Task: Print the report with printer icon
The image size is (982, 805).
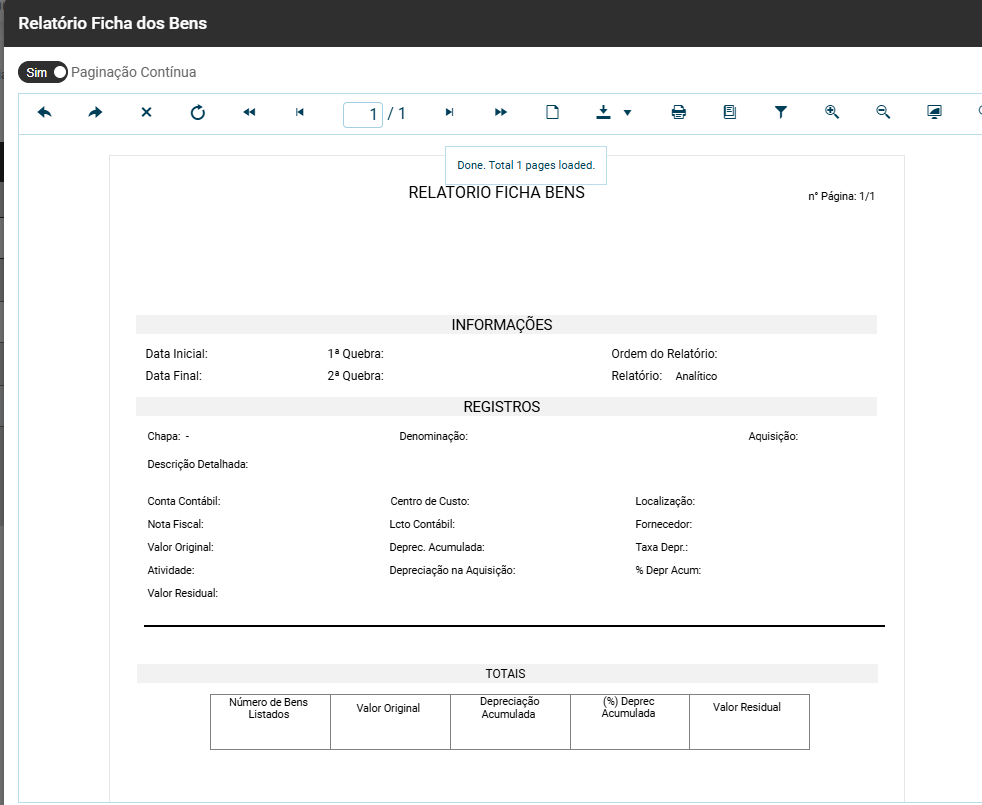Action: point(679,113)
